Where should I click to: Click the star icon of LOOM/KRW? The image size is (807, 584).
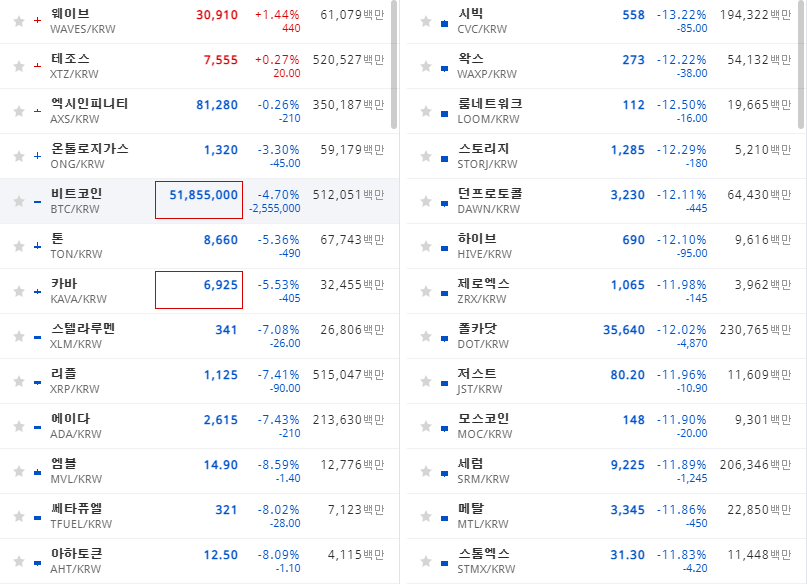point(426,111)
